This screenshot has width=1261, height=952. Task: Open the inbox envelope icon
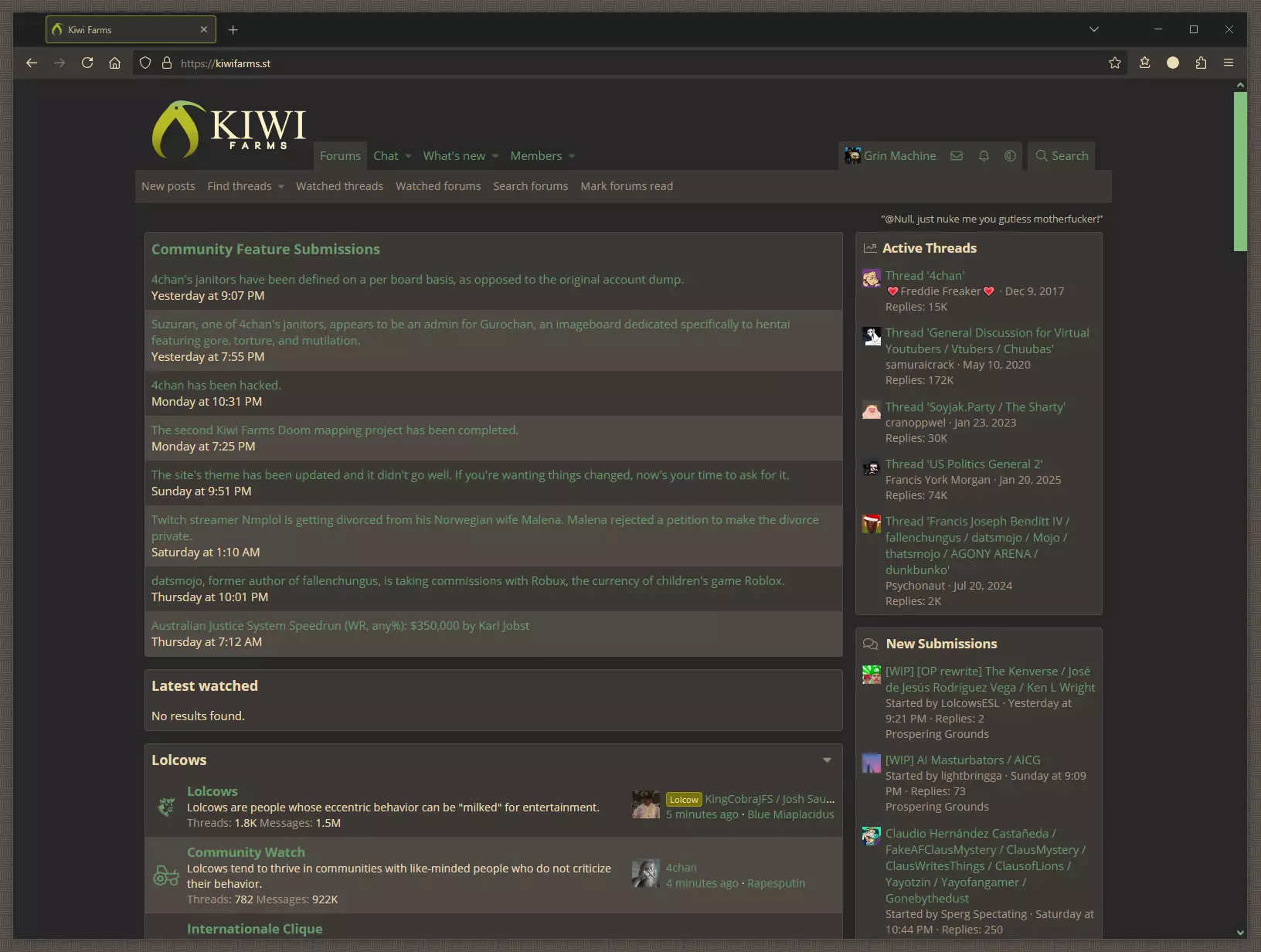tap(957, 155)
